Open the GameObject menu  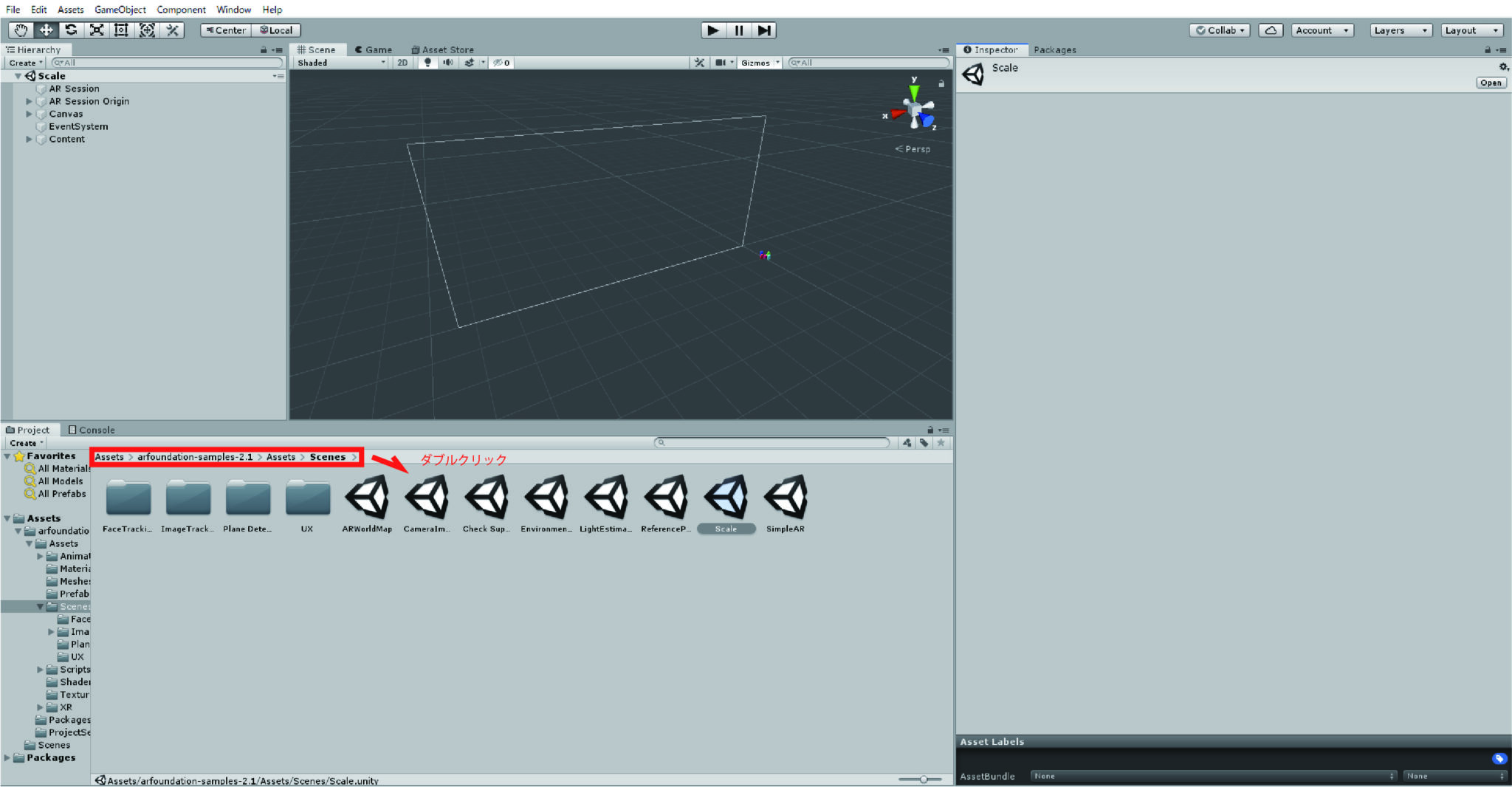(x=120, y=10)
